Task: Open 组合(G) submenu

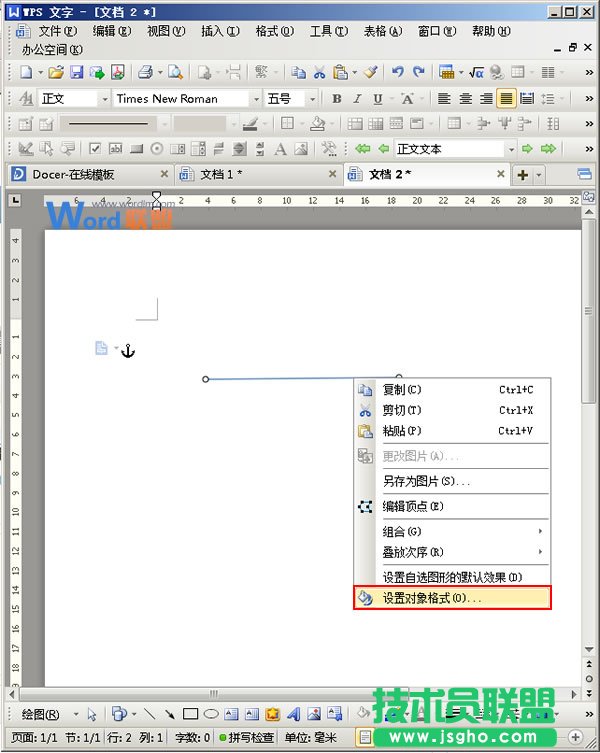Action: pyautogui.click(x=452, y=531)
